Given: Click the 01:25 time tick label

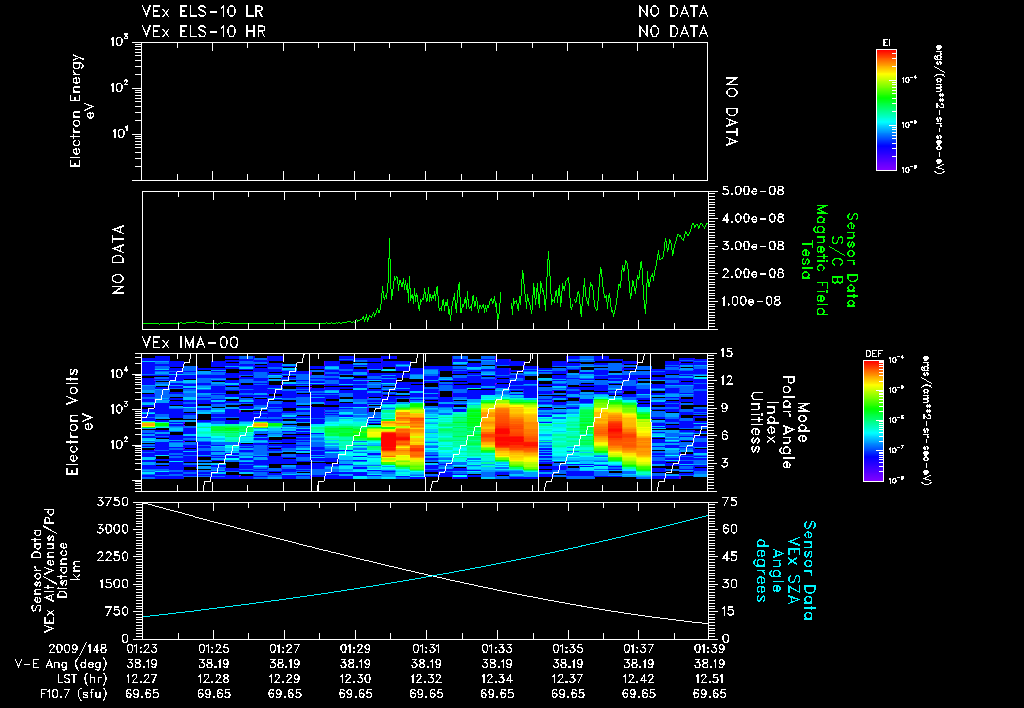Looking at the screenshot, I should [214, 649].
